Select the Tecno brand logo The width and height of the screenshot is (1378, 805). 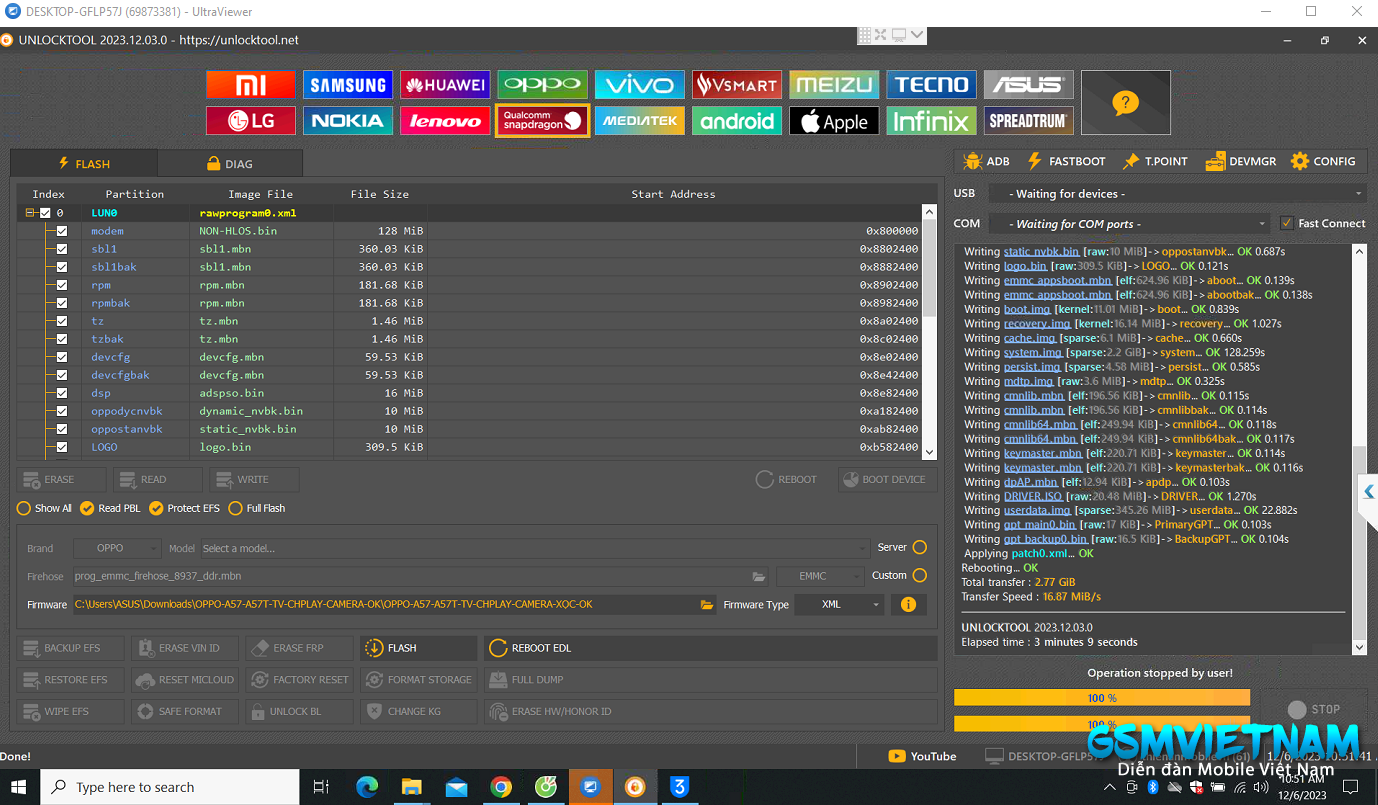931,85
